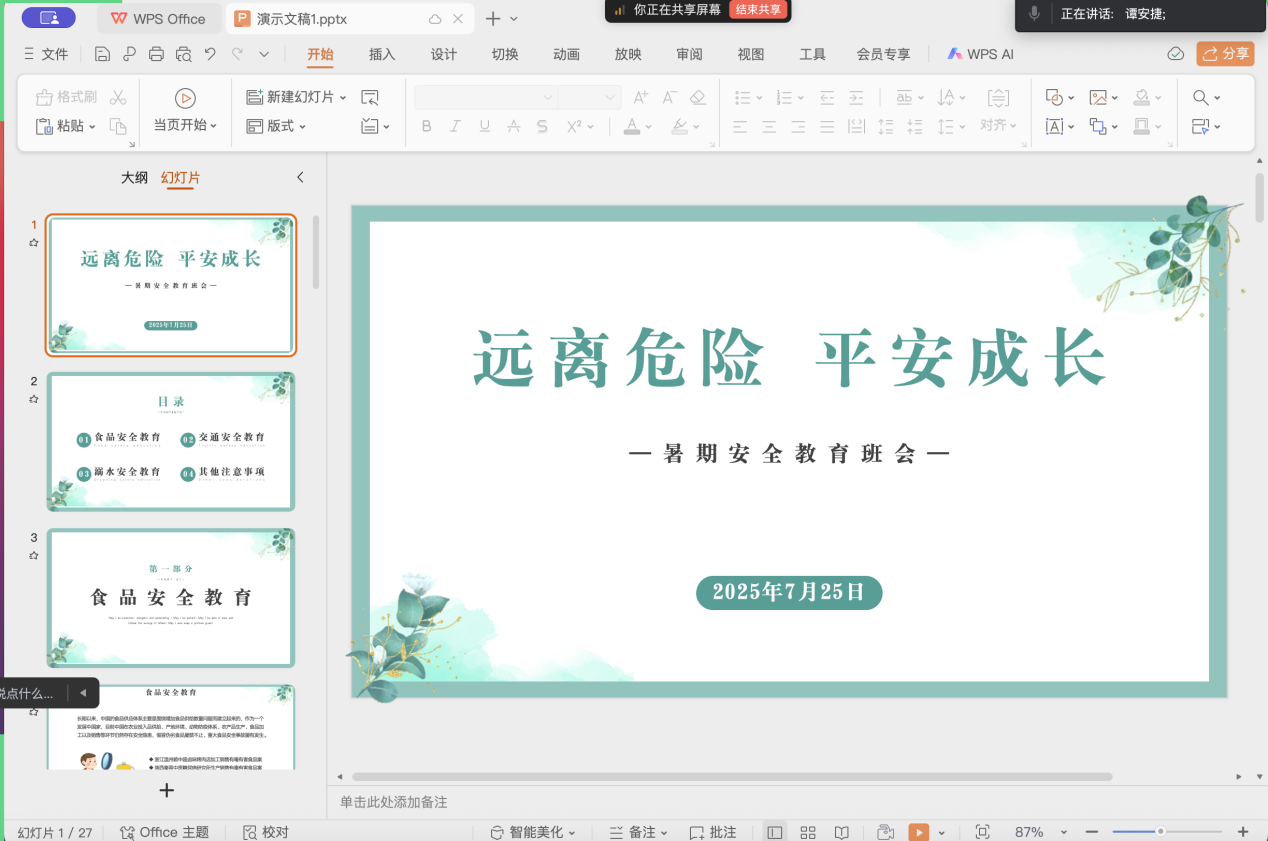Switch to the 大纲 outline tab
This screenshot has height=841, width=1268.
(134, 178)
